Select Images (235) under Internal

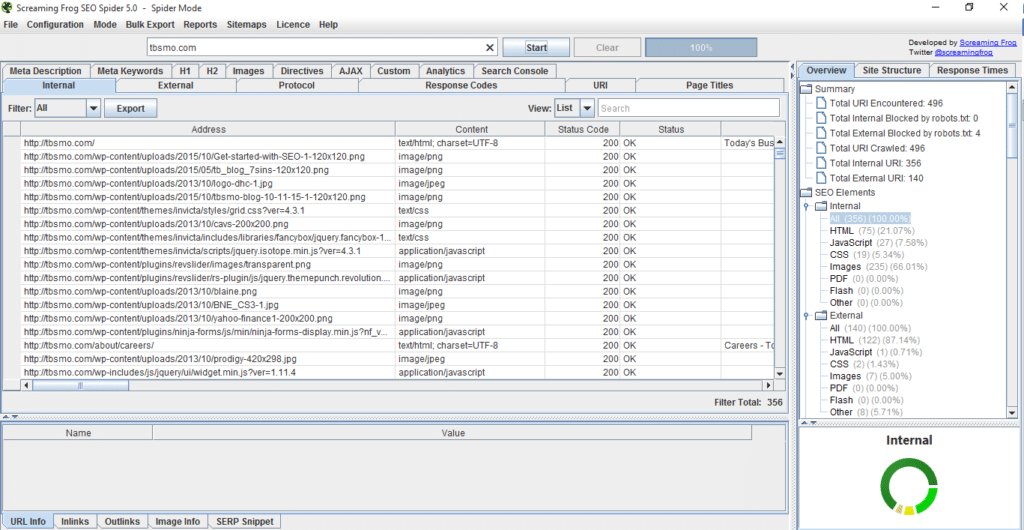coord(878,267)
